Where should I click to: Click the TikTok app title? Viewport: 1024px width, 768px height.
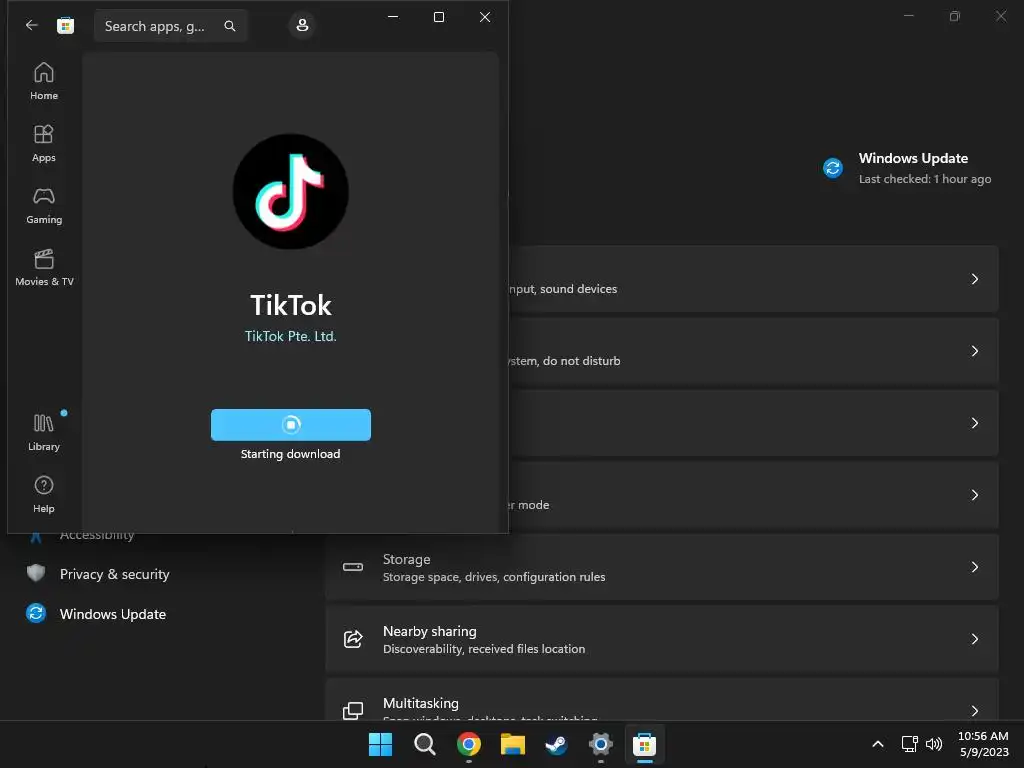(x=291, y=305)
